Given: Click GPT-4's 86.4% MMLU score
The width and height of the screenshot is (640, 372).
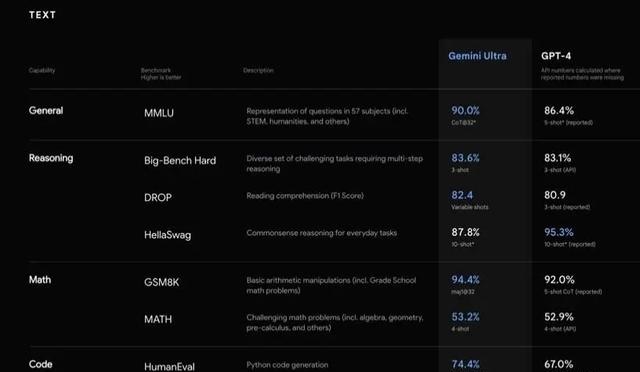Looking at the screenshot, I should pyautogui.click(x=559, y=111).
